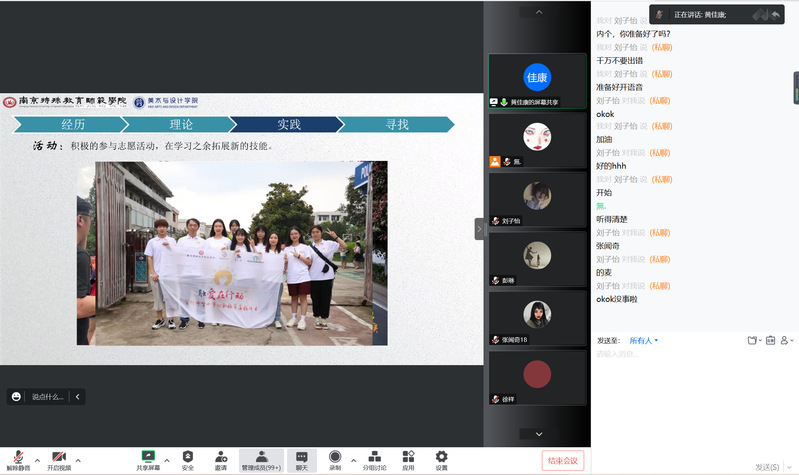Image resolution: width=799 pixels, height=475 pixels.
Task: Click the red 结束会议 end meeting button
Action: 562,460
